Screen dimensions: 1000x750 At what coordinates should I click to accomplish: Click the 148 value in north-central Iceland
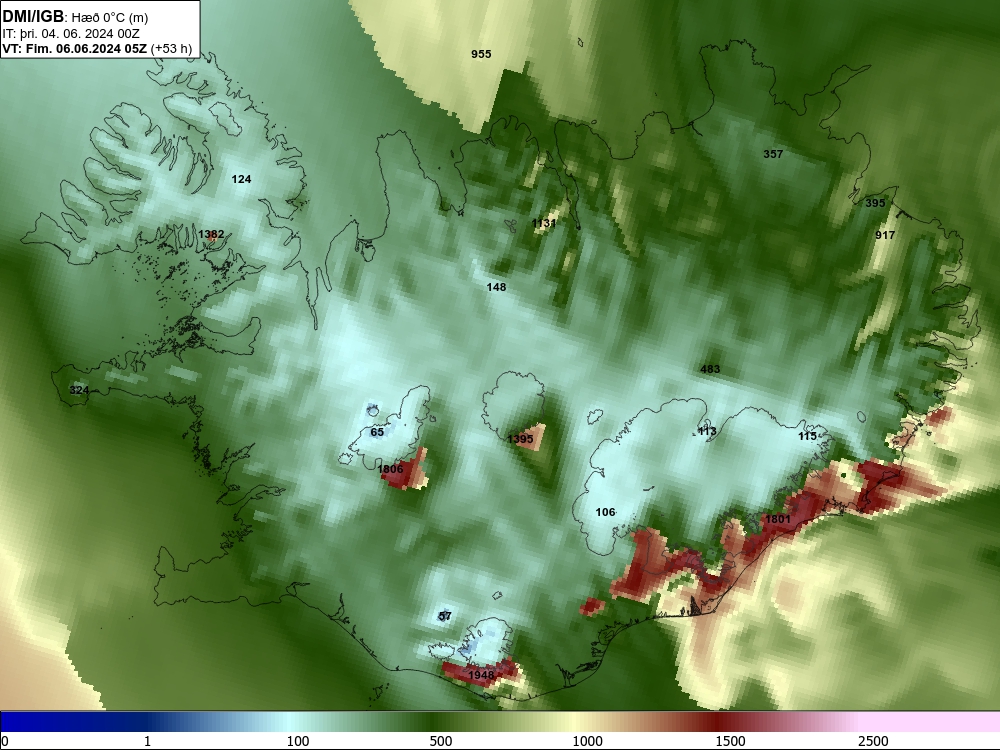coord(496,287)
